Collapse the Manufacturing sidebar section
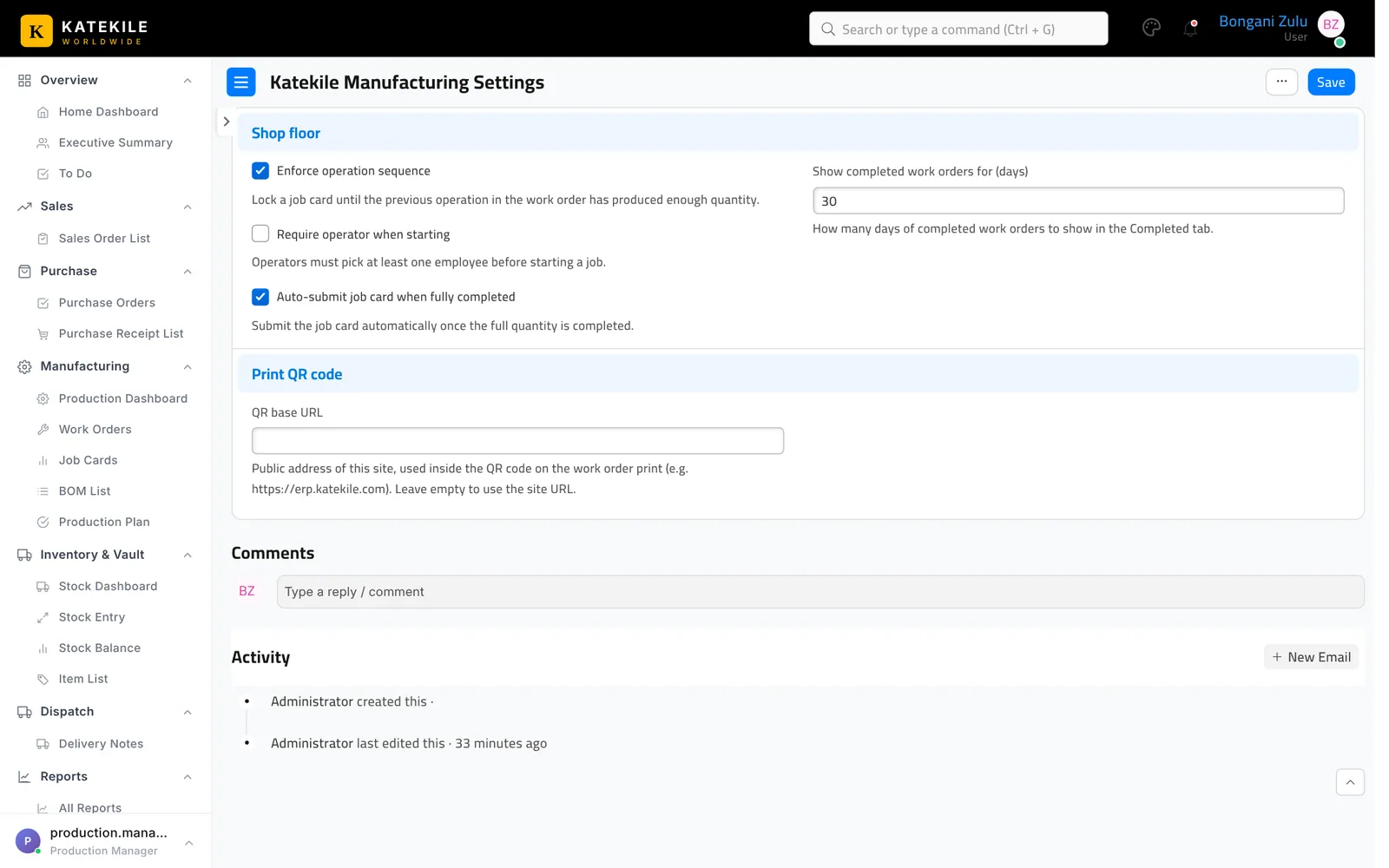This screenshot has height=868, width=1389. pos(188,367)
